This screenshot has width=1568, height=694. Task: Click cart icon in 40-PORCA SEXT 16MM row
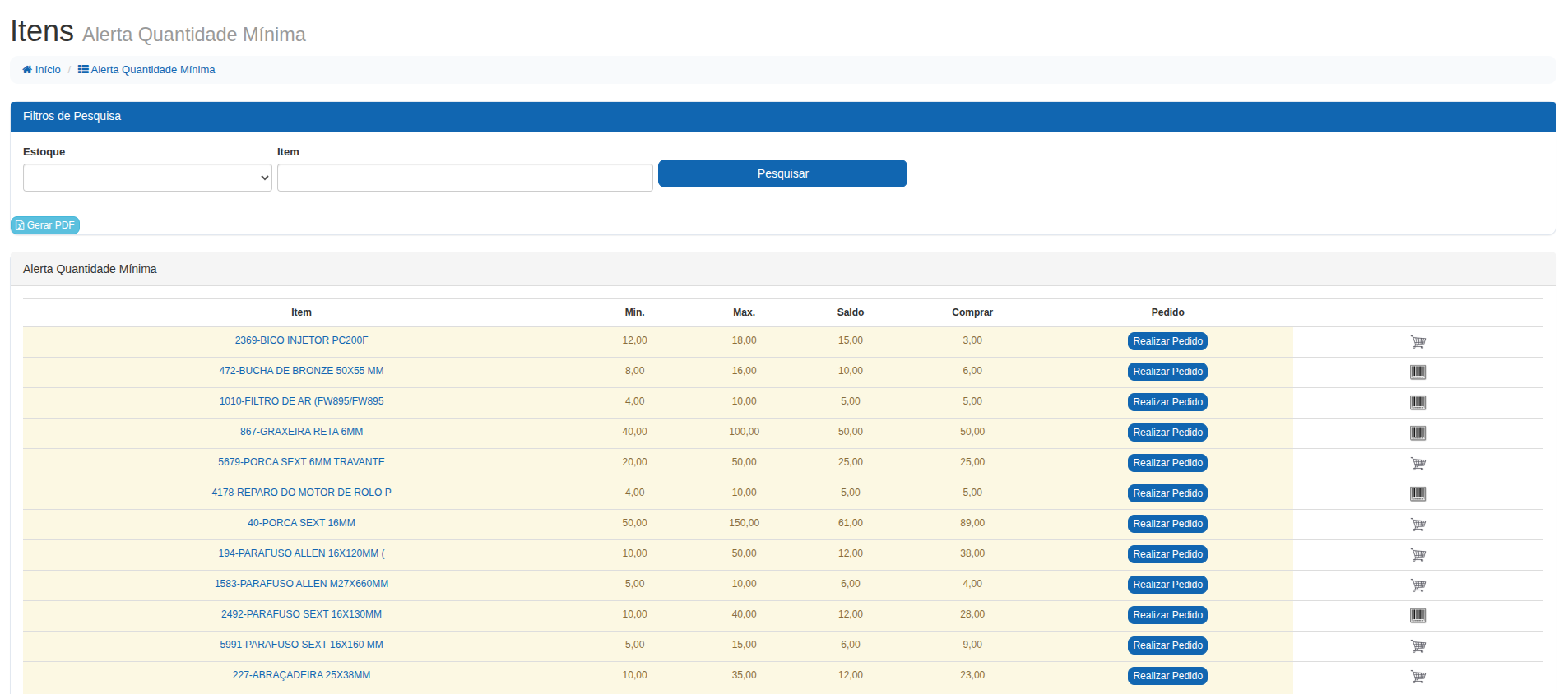pyautogui.click(x=1417, y=525)
